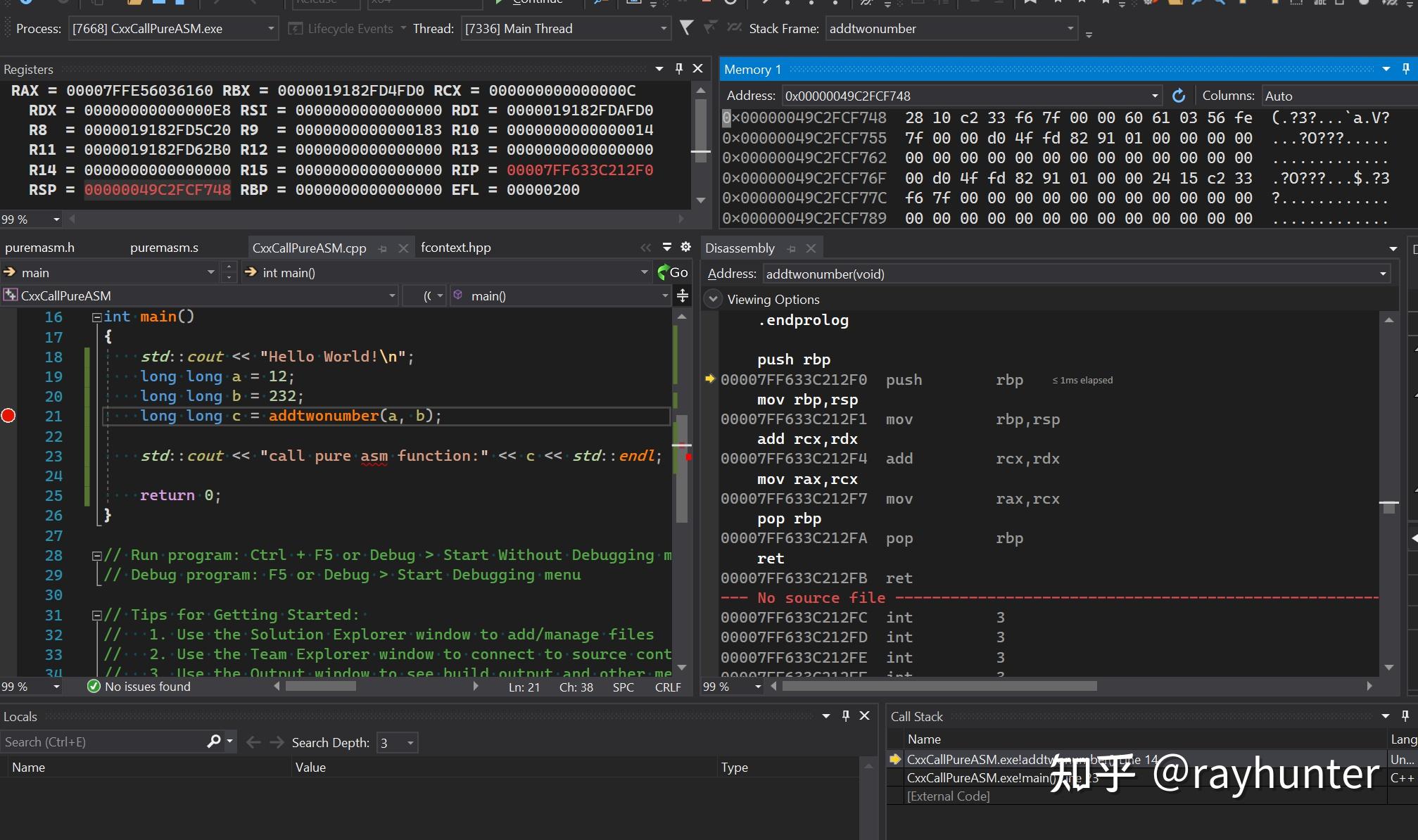Click inside the Memory Address input field
Viewport: 1418px width, 840px height.
pos(950,96)
